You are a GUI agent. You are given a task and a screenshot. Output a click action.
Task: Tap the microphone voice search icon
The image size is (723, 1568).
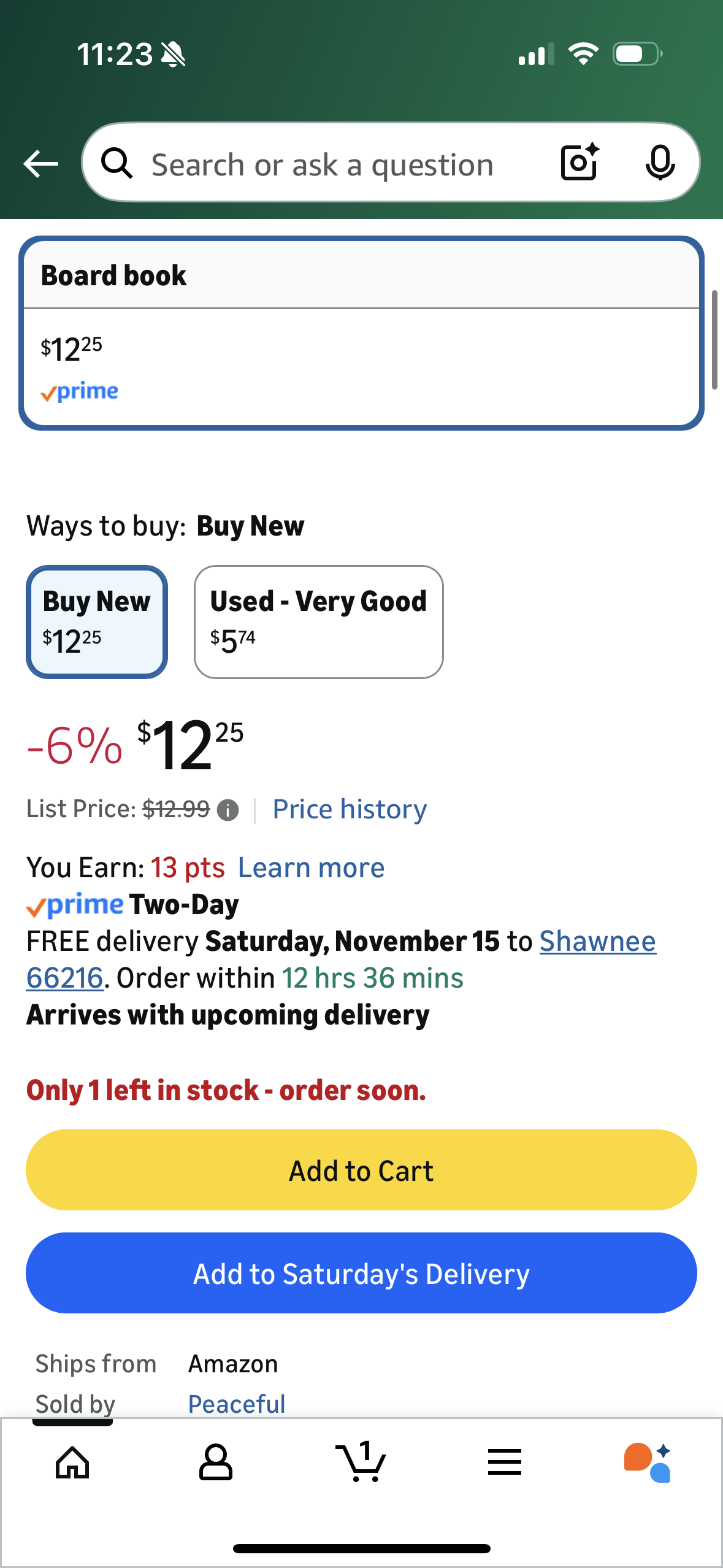pos(660,164)
